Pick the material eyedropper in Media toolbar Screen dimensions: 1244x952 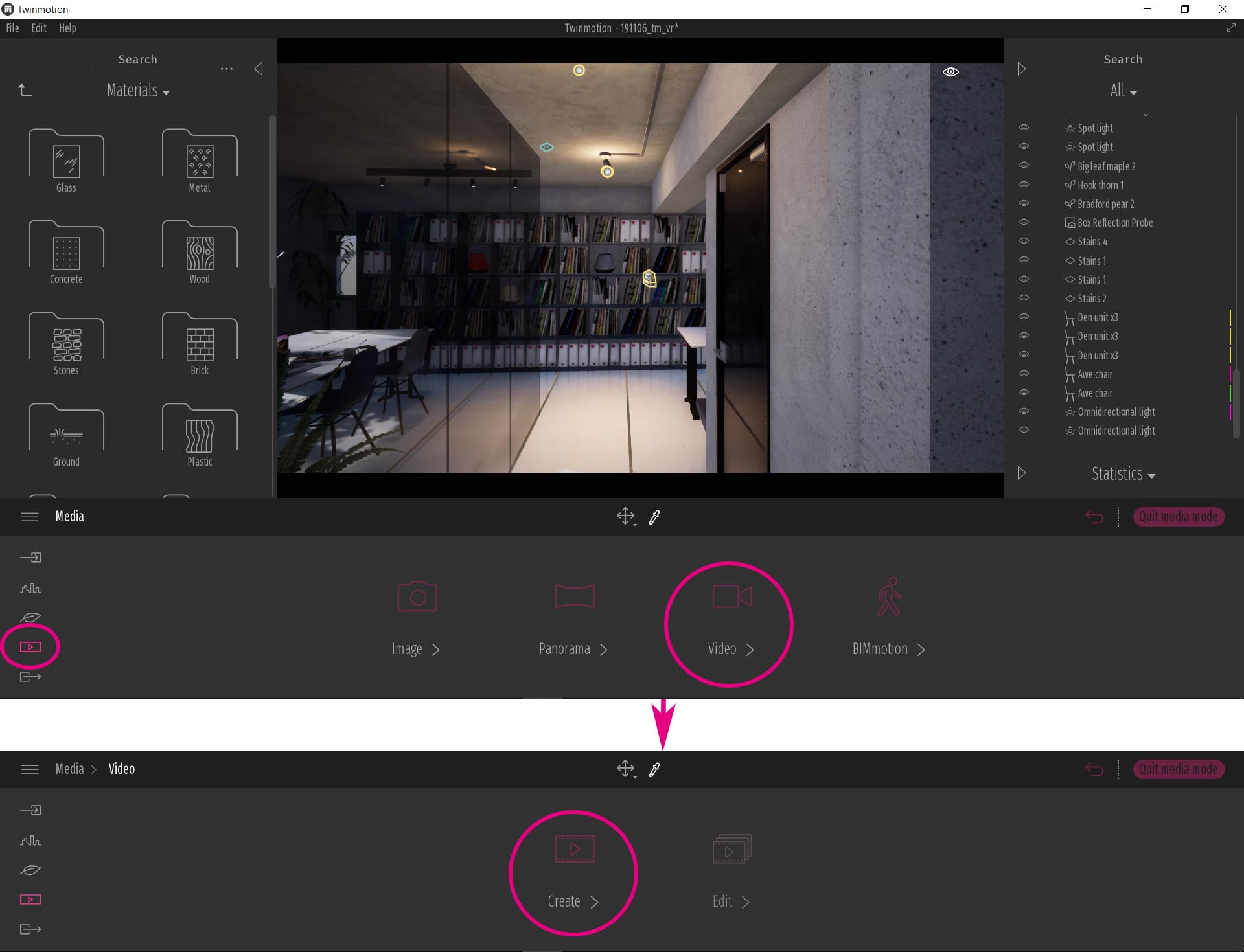[x=654, y=517]
